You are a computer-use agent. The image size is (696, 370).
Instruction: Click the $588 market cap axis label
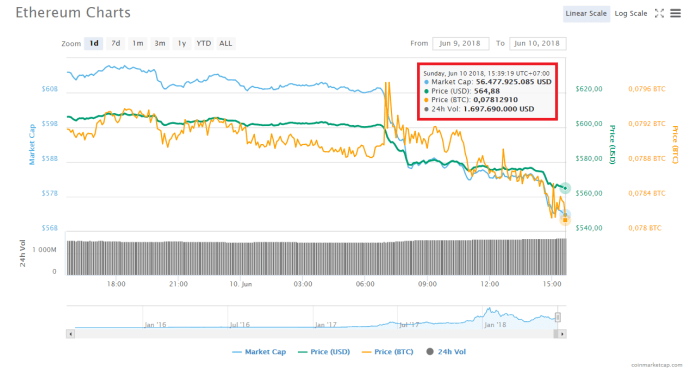tap(50, 158)
